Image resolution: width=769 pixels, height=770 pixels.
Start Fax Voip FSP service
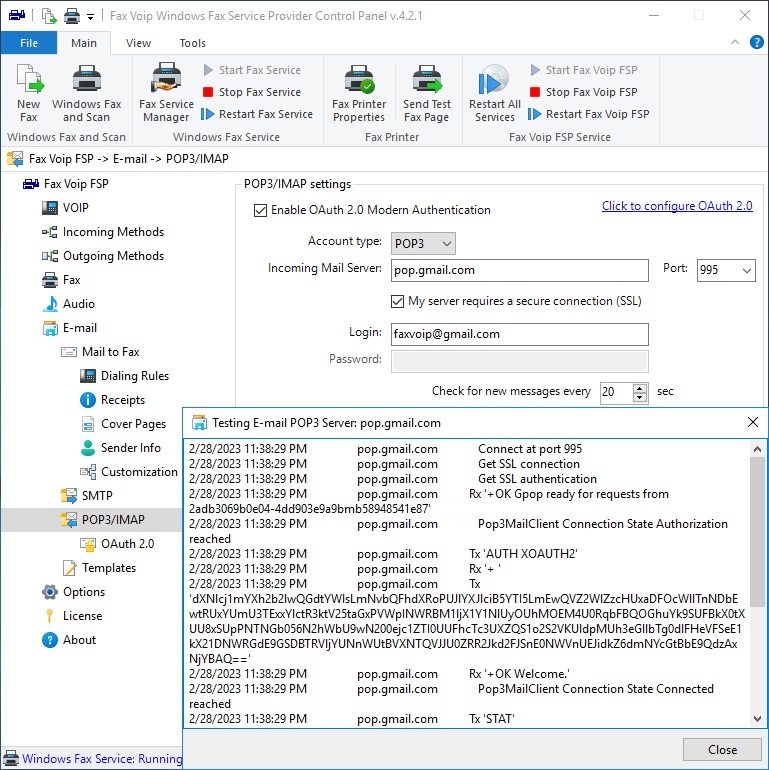coord(584,70)
